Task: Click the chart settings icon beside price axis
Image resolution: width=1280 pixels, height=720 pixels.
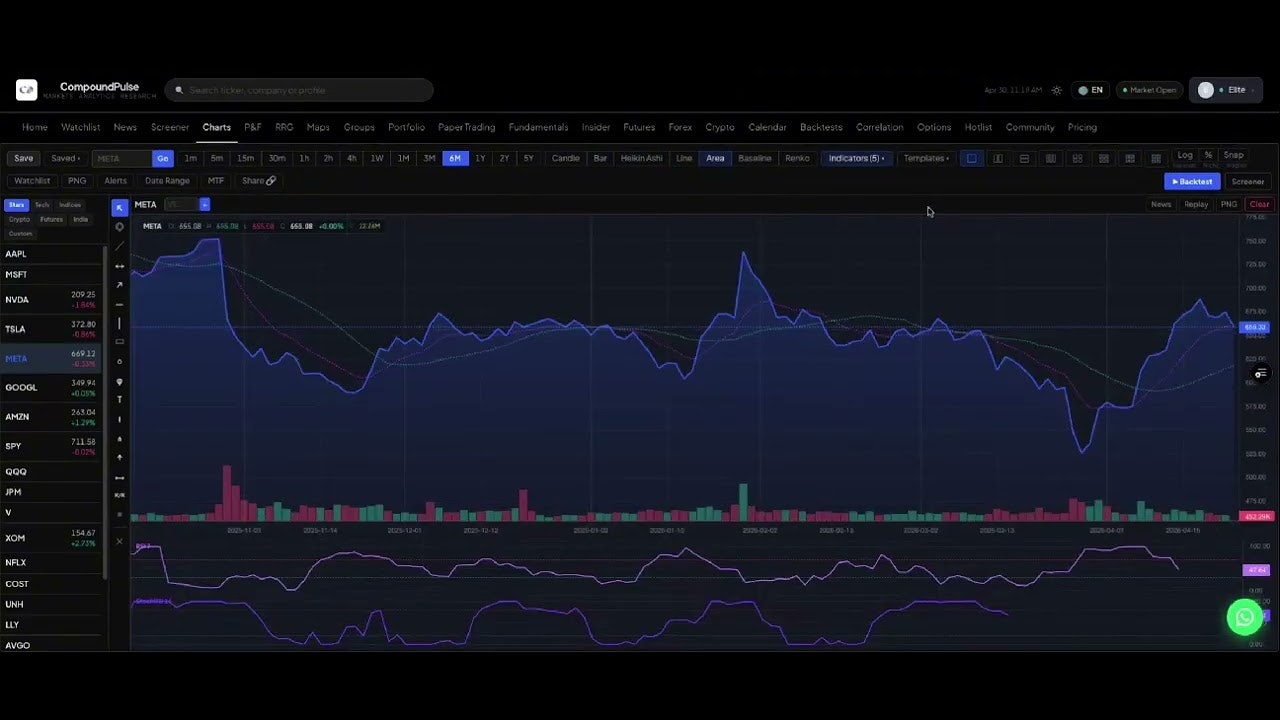Action: pyautogui.click(x=1261, y=373)
